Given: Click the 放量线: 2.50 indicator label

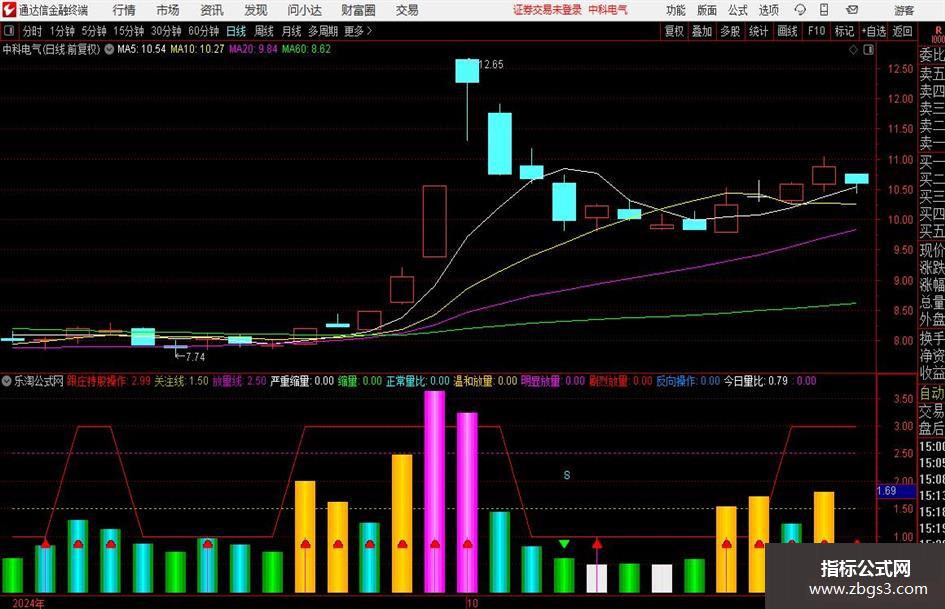Looking at the screenshot, I should point(239,381).
